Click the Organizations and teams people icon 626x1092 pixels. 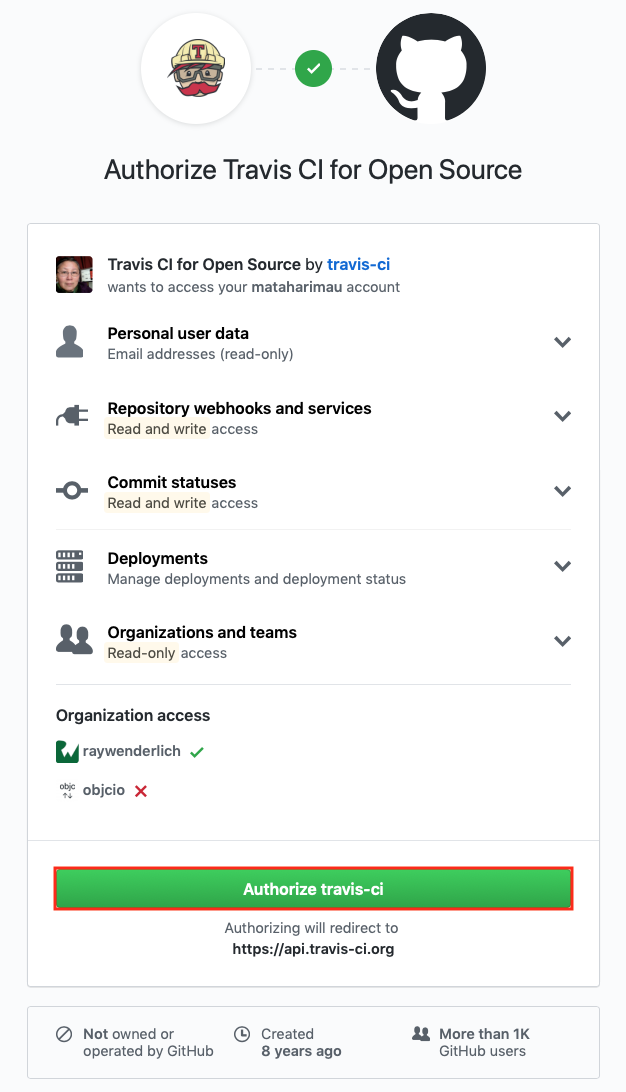click(x=73, y=641)
